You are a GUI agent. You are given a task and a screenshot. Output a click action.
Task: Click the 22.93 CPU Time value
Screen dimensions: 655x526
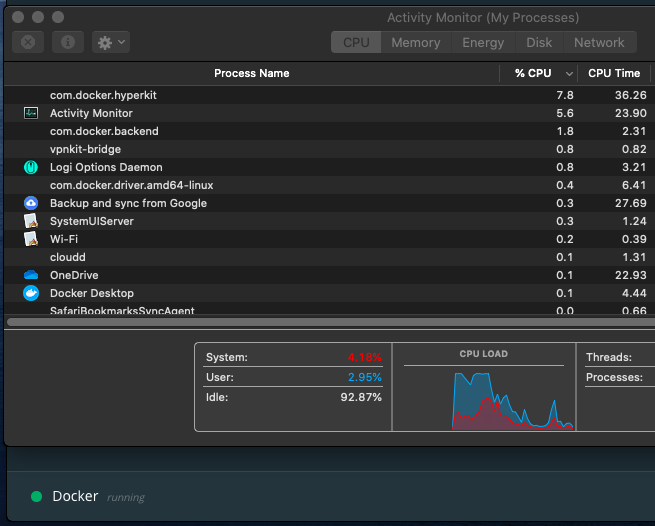tap(630, 275)
